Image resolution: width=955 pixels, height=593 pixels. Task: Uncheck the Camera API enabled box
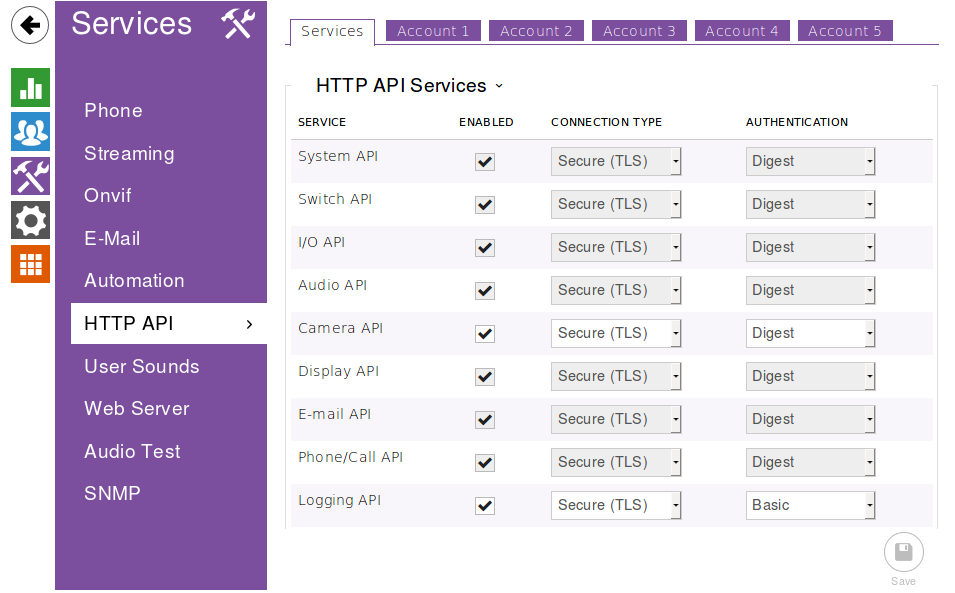[485, 334]
